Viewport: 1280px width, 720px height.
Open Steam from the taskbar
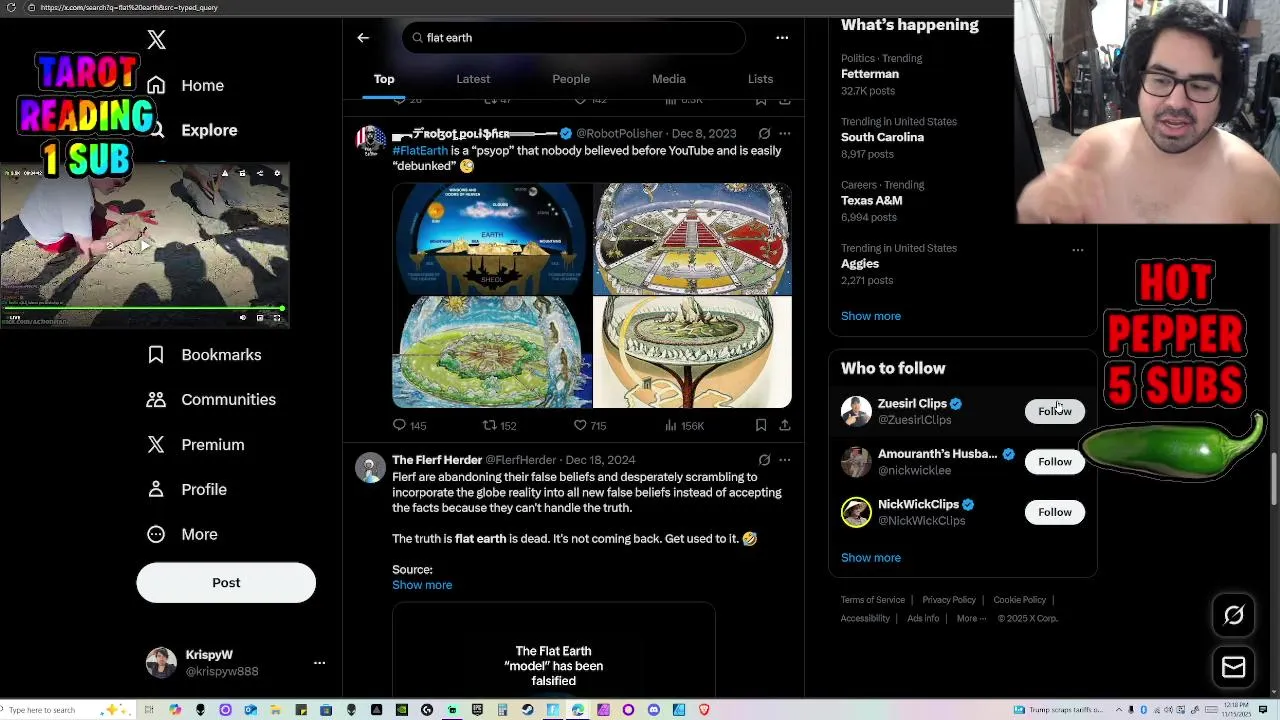pyautogui.click(x=527, y=710)
